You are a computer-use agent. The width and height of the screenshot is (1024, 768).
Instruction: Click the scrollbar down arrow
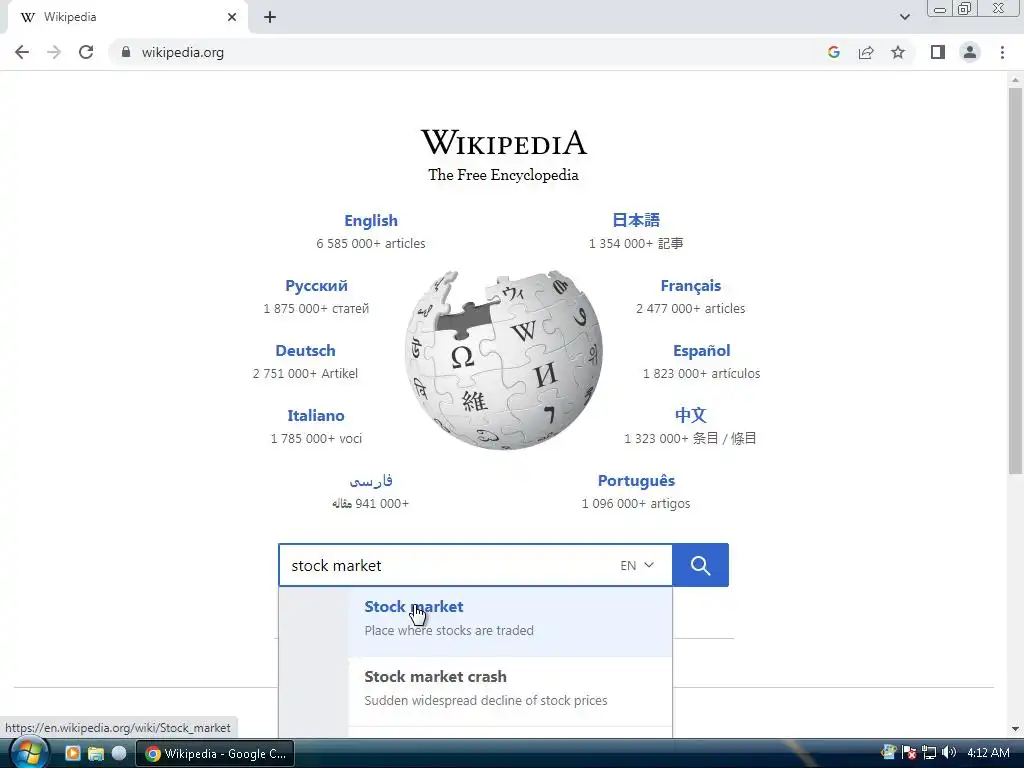click(1015, 729)
